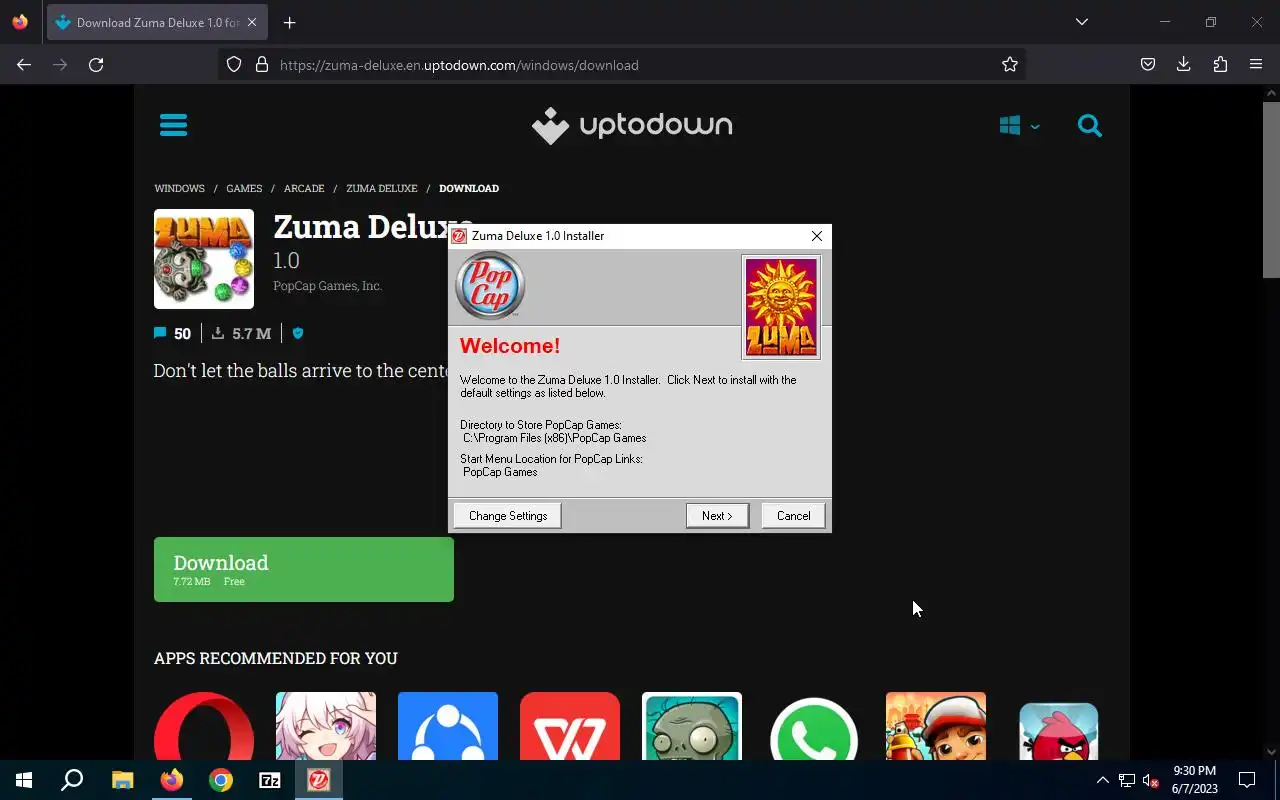The image size is (1280, 800).
Task: Open the Opera recommended app
Action: [204, 726]
